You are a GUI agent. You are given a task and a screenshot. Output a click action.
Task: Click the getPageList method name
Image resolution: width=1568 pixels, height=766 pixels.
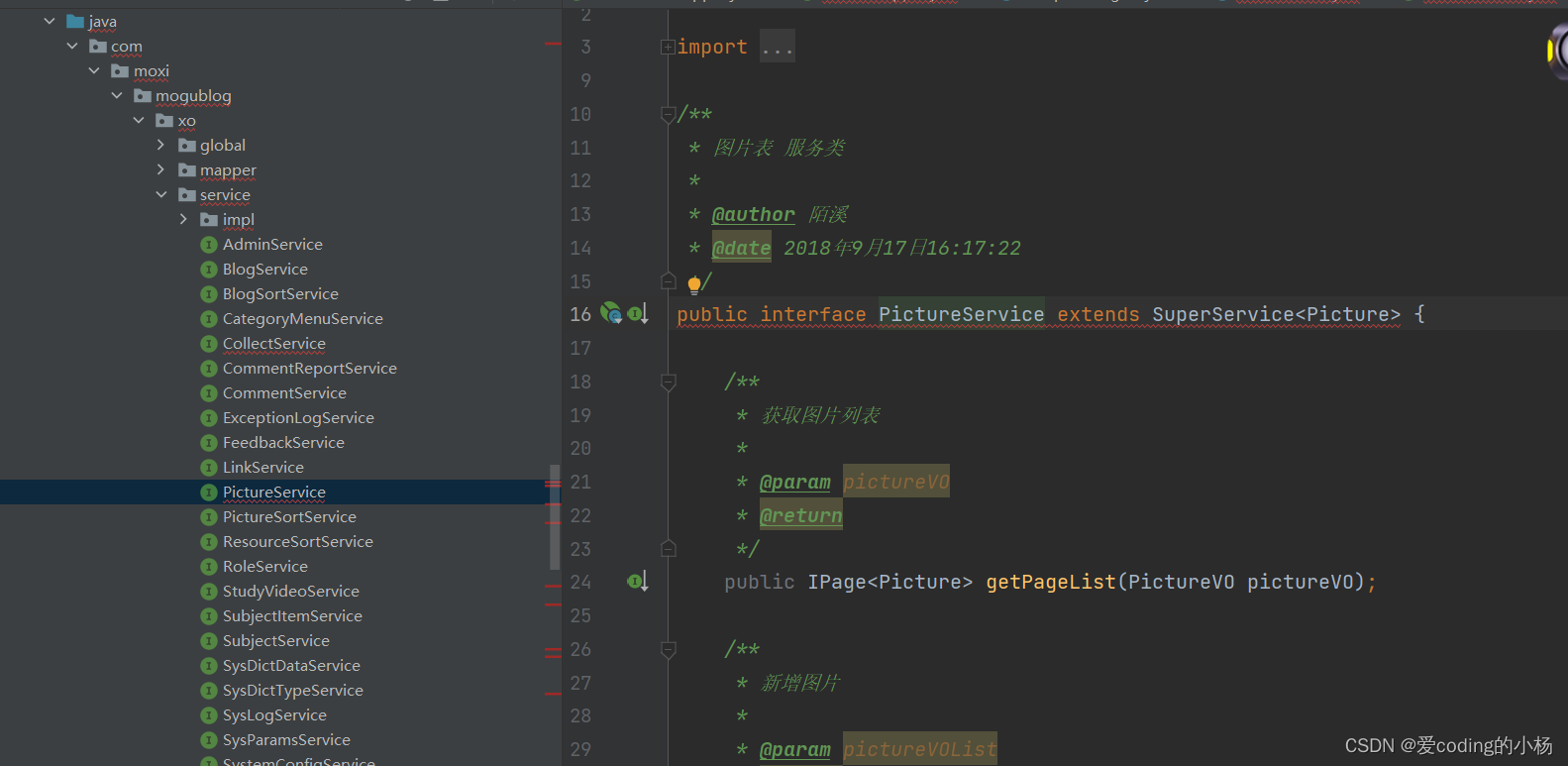1051,582
